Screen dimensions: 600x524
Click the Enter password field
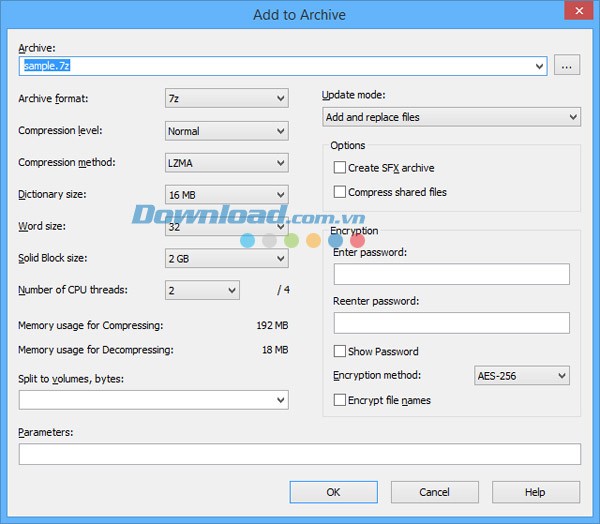click(451, 274)
